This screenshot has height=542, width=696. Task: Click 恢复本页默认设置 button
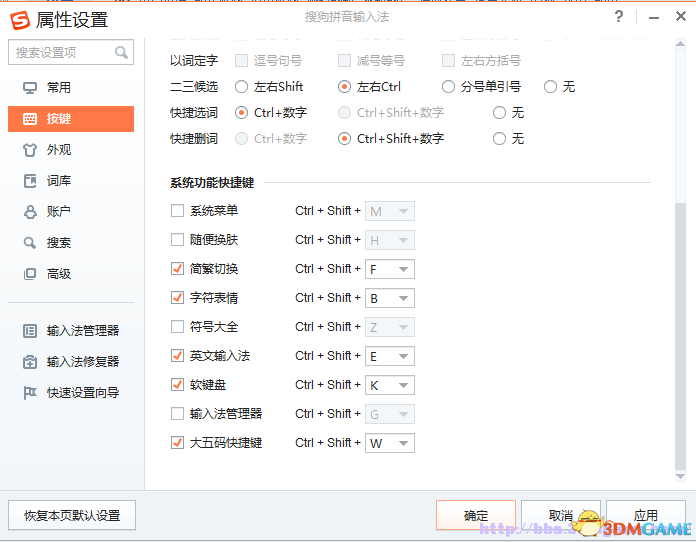pyautogui.click(x=72, y=515)
